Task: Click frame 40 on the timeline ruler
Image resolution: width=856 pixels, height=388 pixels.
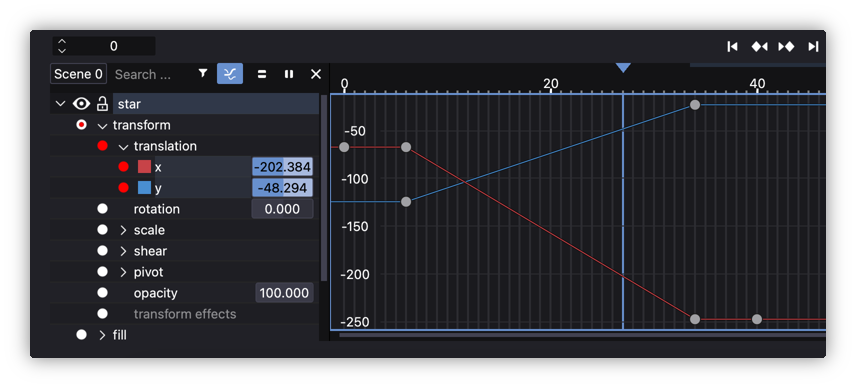Action: [x=757, y=83]
